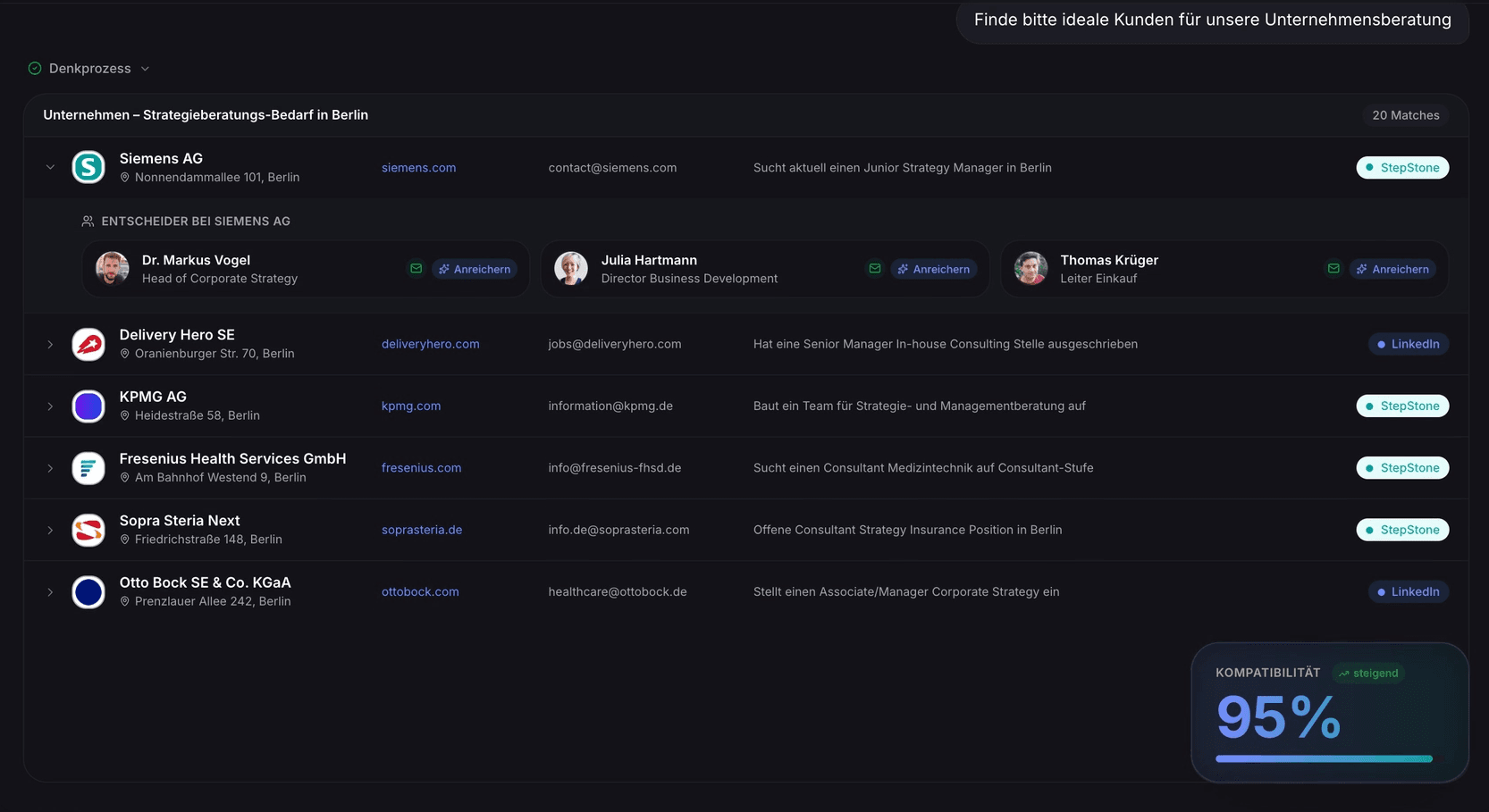Click the mail icon for Thomas Krüger
The width and height of the screenshot is (1489, 812).
[x=1333, y=269]
